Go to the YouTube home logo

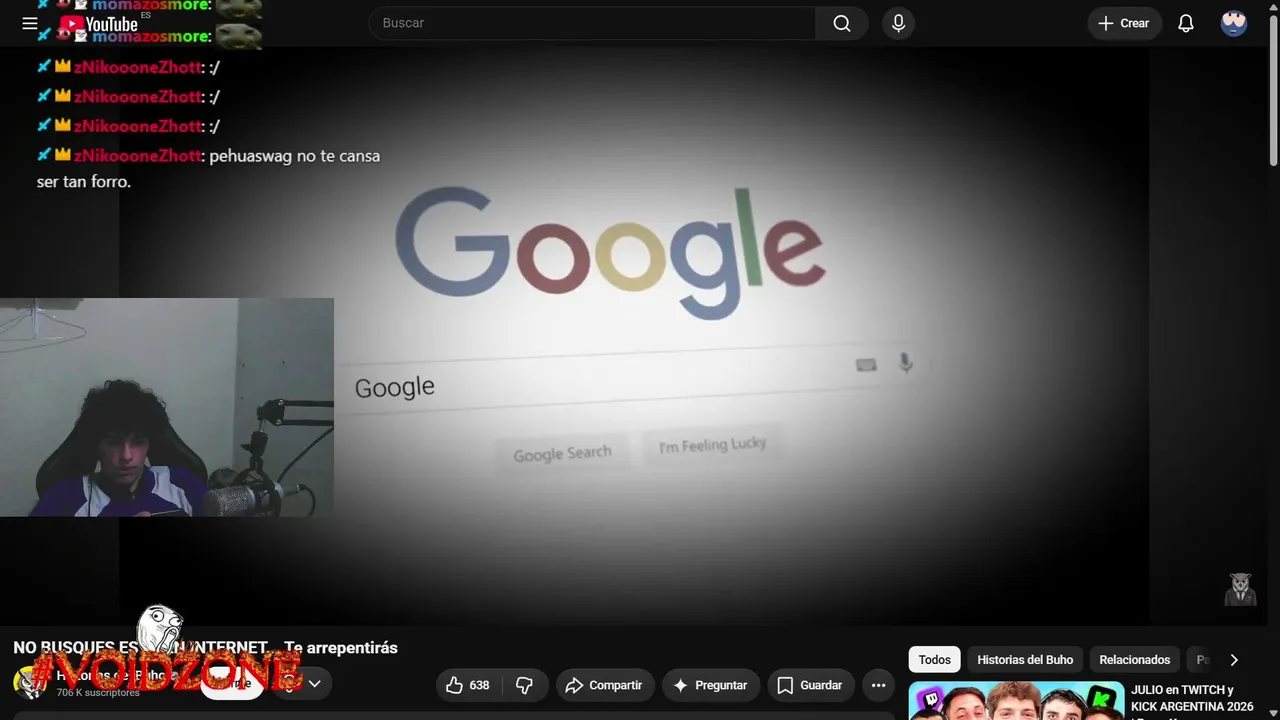tap(98, 23)
